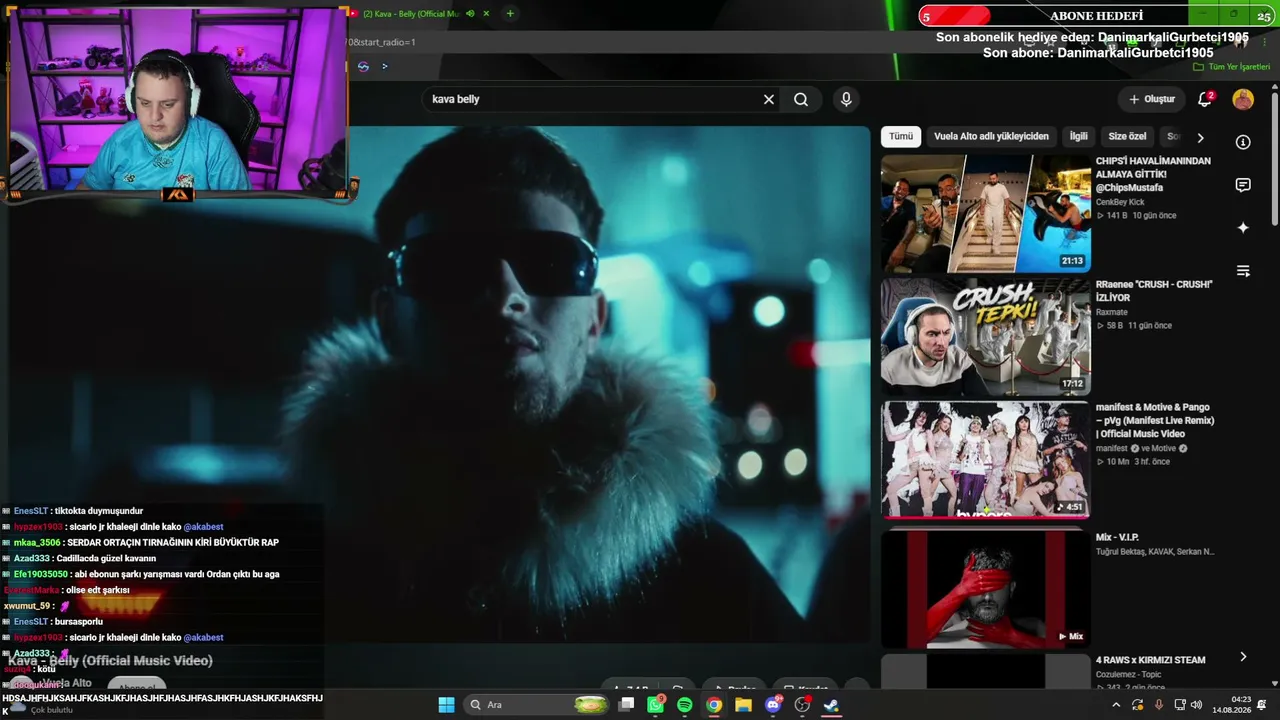1280x720 pixels.
Task: Click the YouTube page vertical scrollbar
Action: point(1274,160)
